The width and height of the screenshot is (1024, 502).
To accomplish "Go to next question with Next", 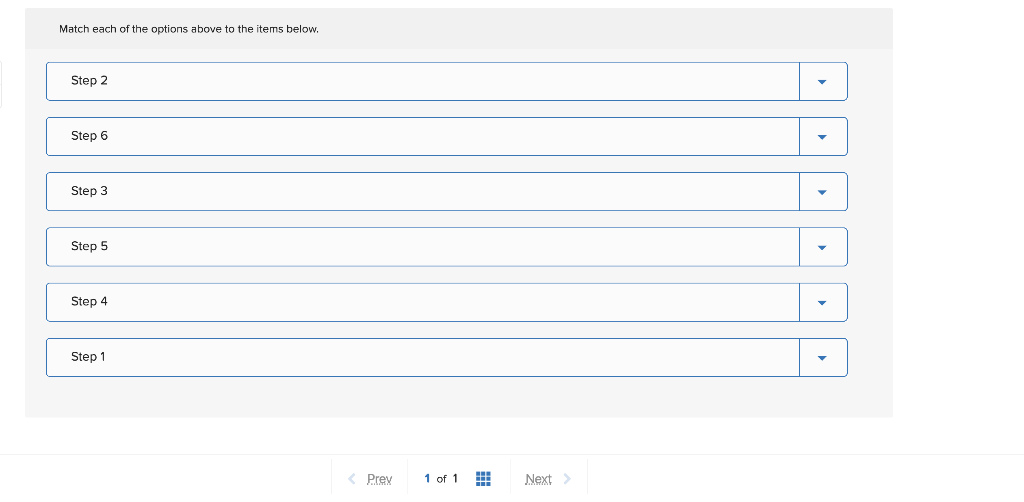I will click(x=538, y=479).
